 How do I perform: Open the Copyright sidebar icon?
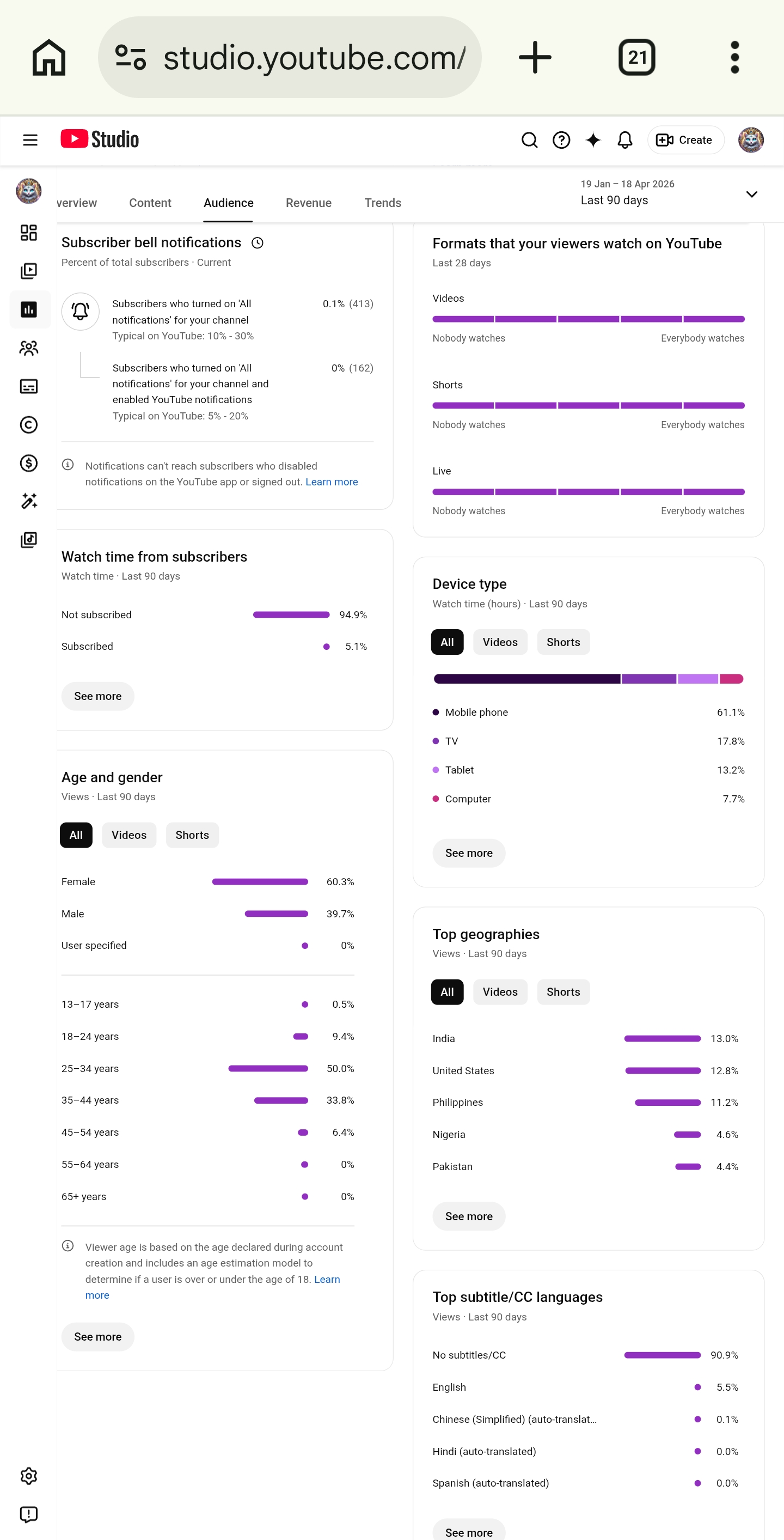click(29, 424)
